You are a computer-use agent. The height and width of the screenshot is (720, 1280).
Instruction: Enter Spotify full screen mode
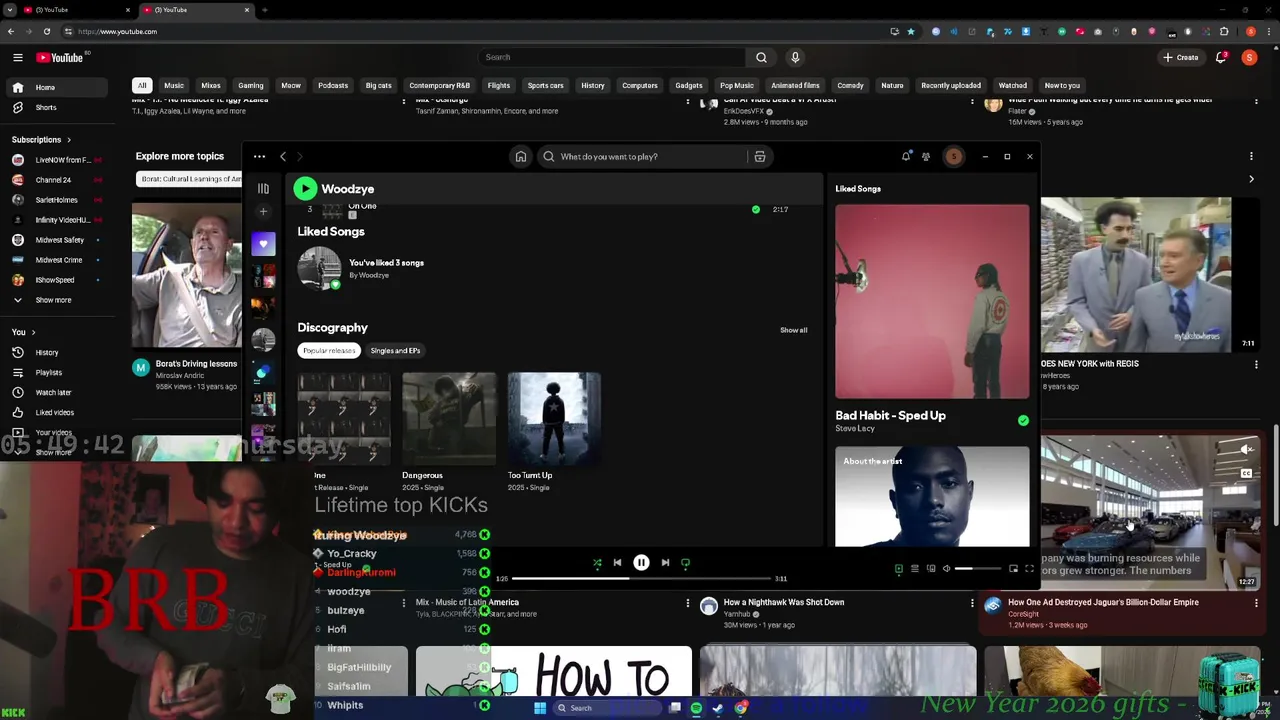point(1029,569)
